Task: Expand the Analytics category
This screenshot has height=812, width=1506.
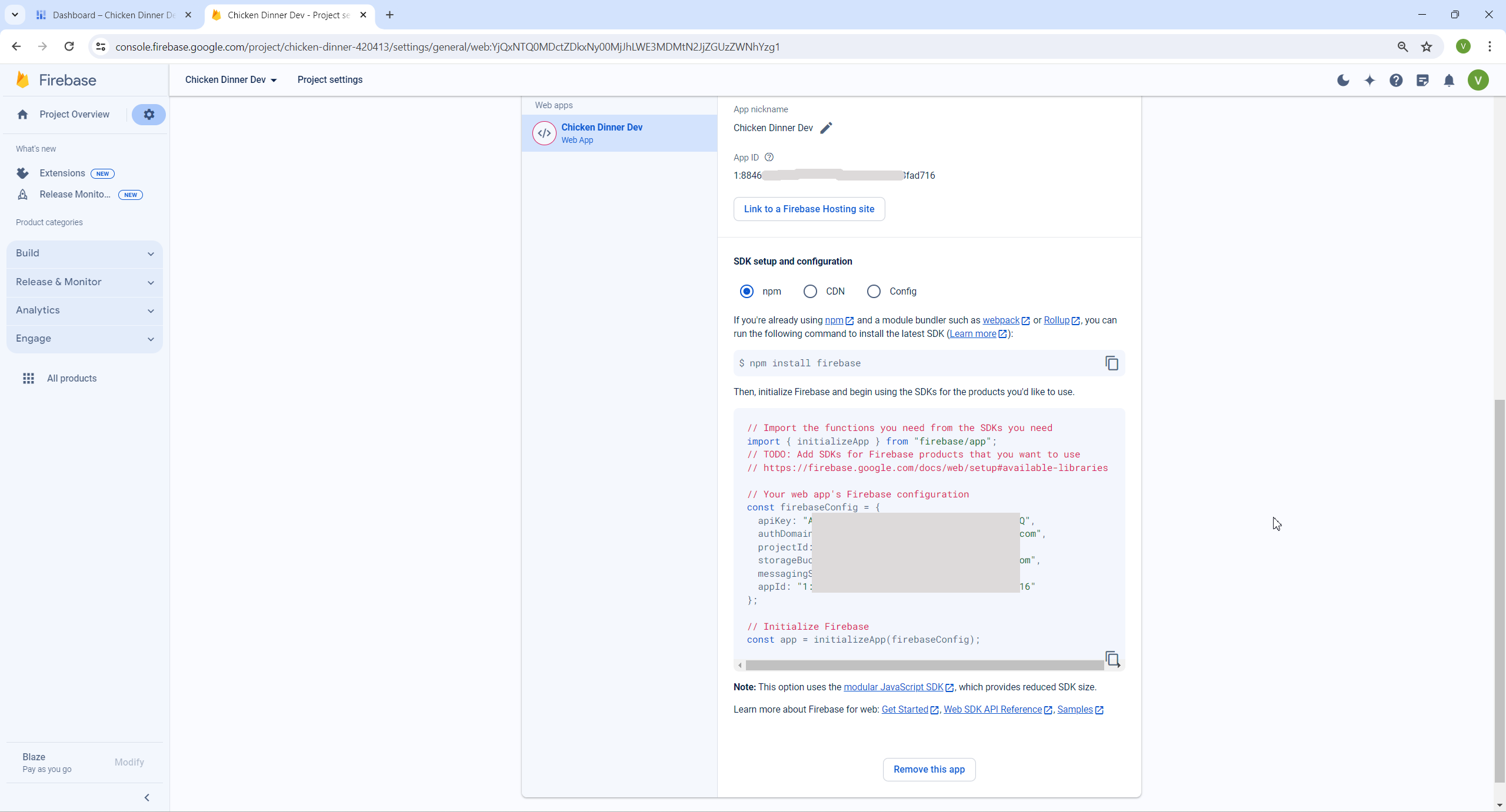Action: click(x=85, y=310)
